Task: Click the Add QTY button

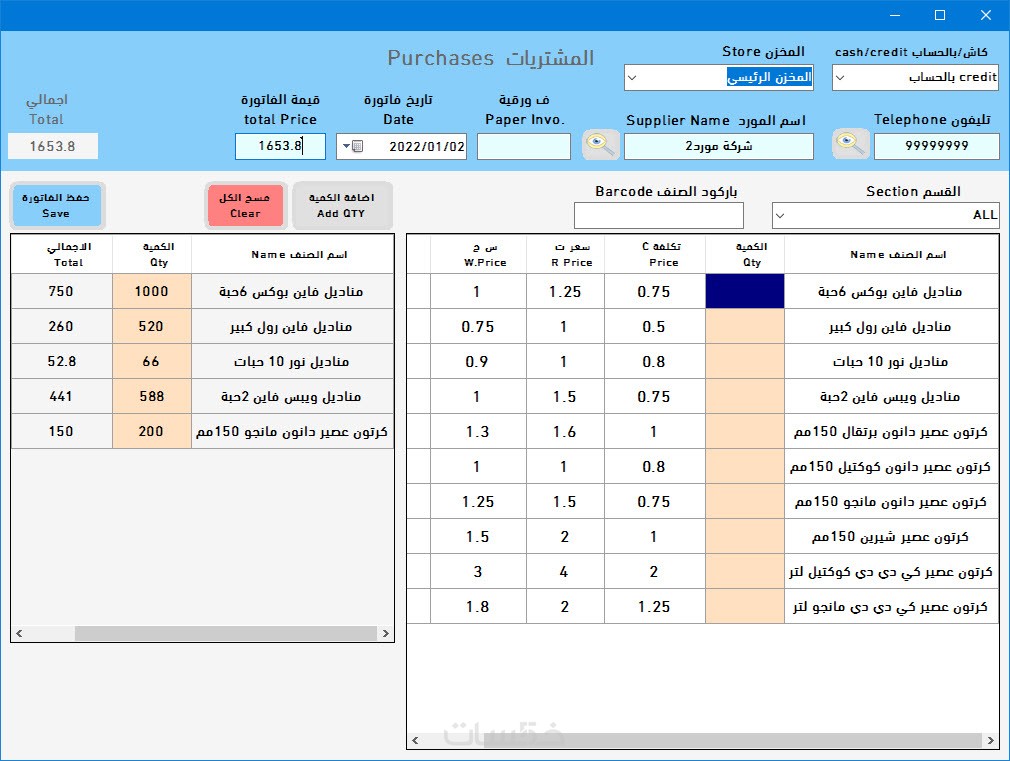Action: pos(341,206)
